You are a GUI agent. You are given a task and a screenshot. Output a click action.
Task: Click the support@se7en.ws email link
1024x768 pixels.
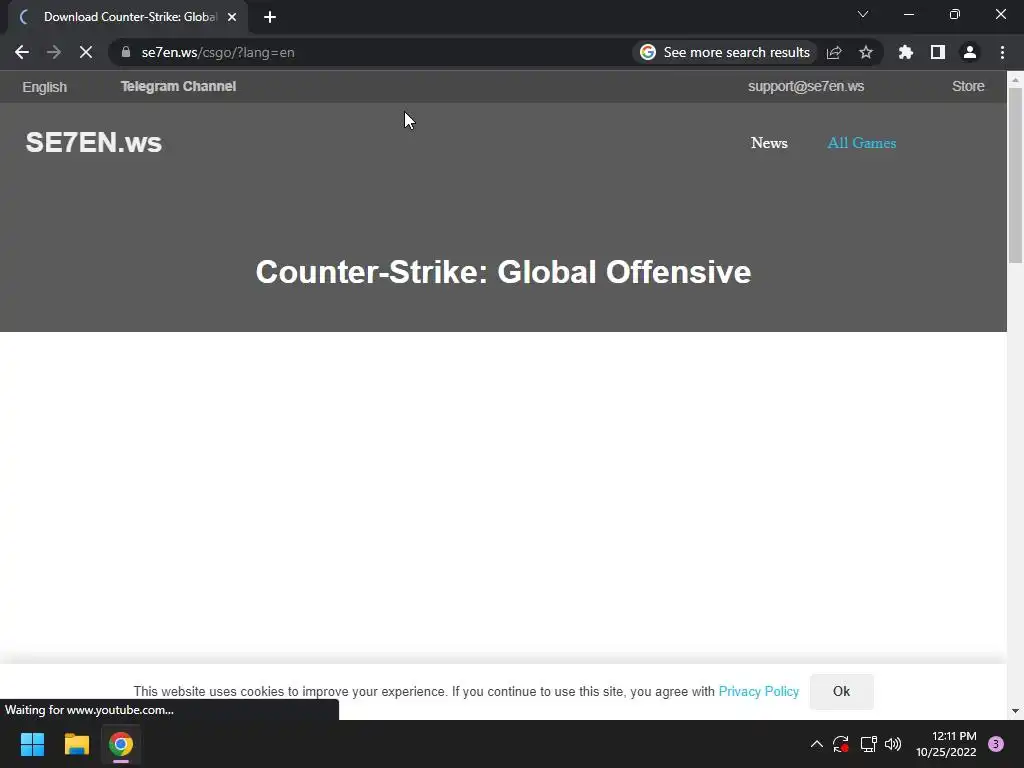[806, 86]
